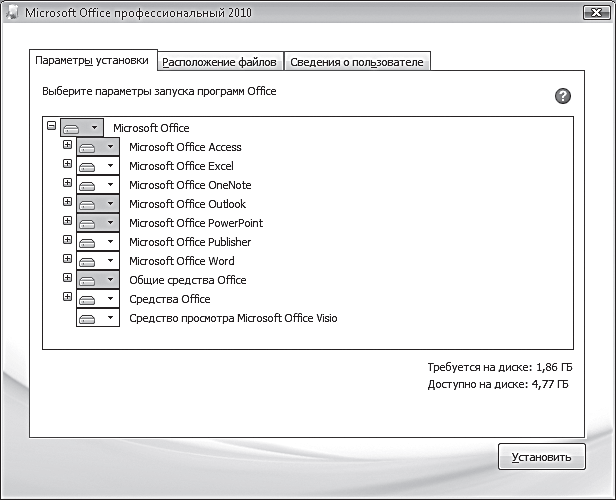
Task: Click the help question mark icon
Action: tap(563, 96)
